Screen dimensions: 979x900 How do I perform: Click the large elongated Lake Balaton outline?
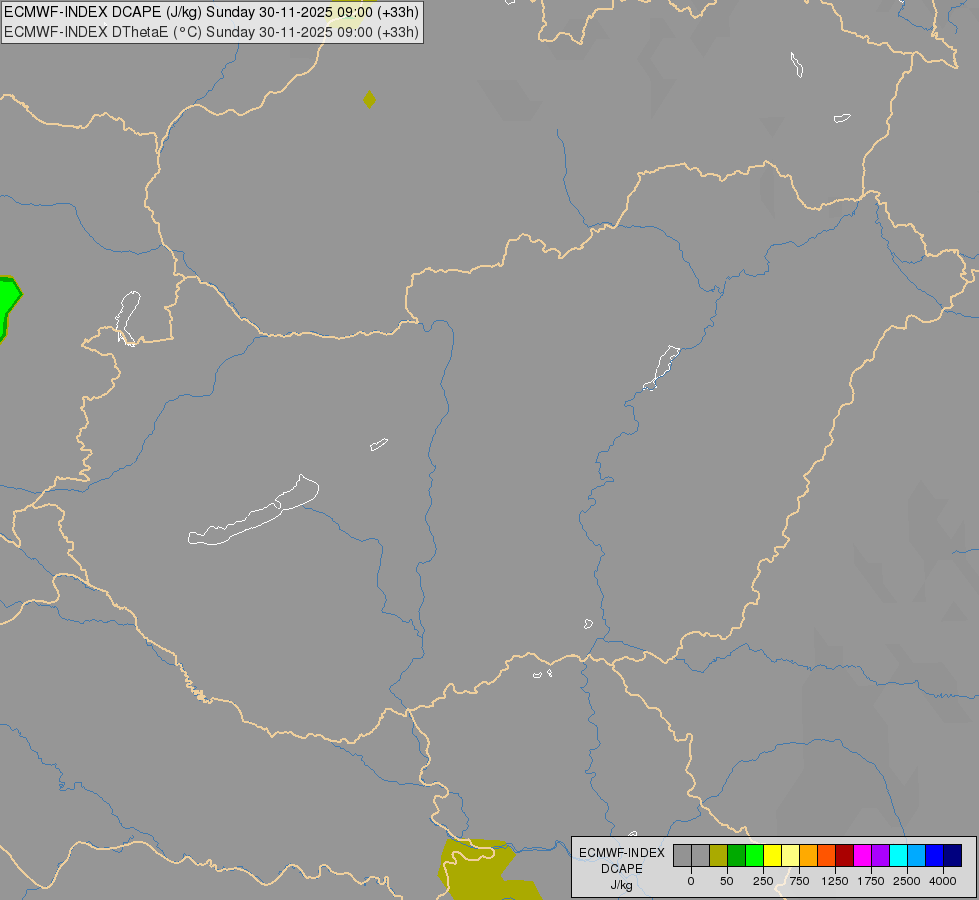[254, 510]
